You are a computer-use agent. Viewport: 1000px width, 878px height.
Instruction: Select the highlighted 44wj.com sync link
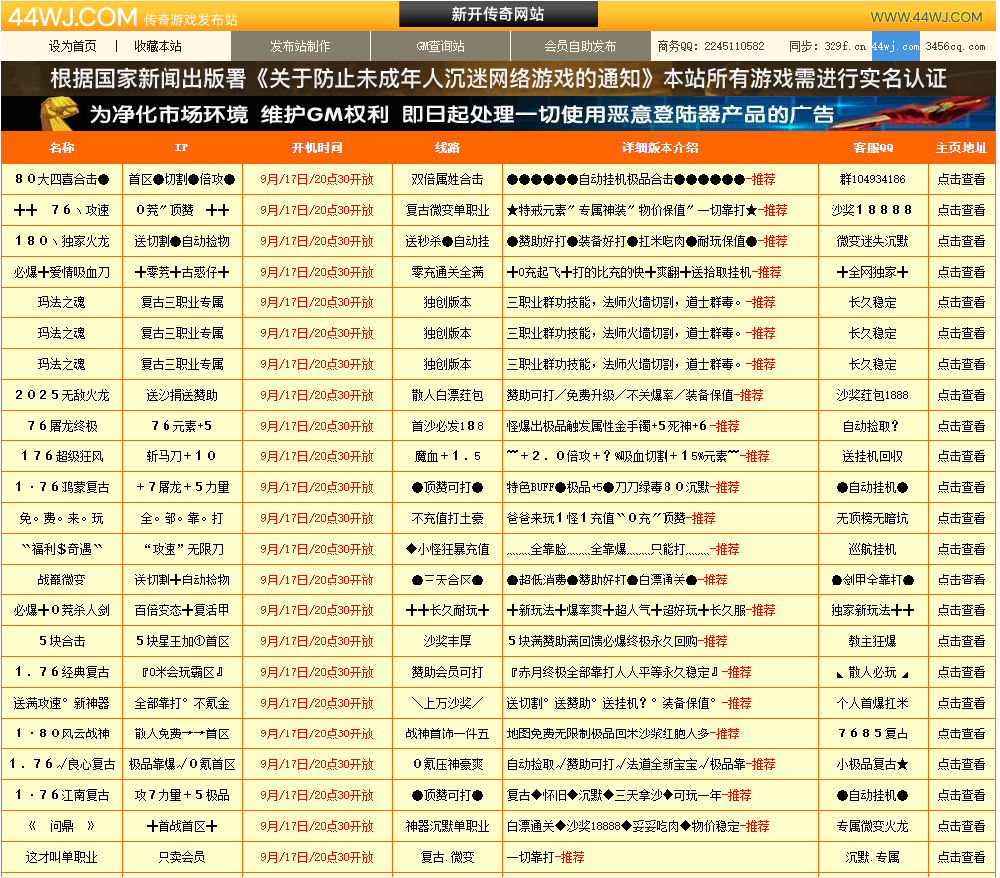(x=895, y=46)
